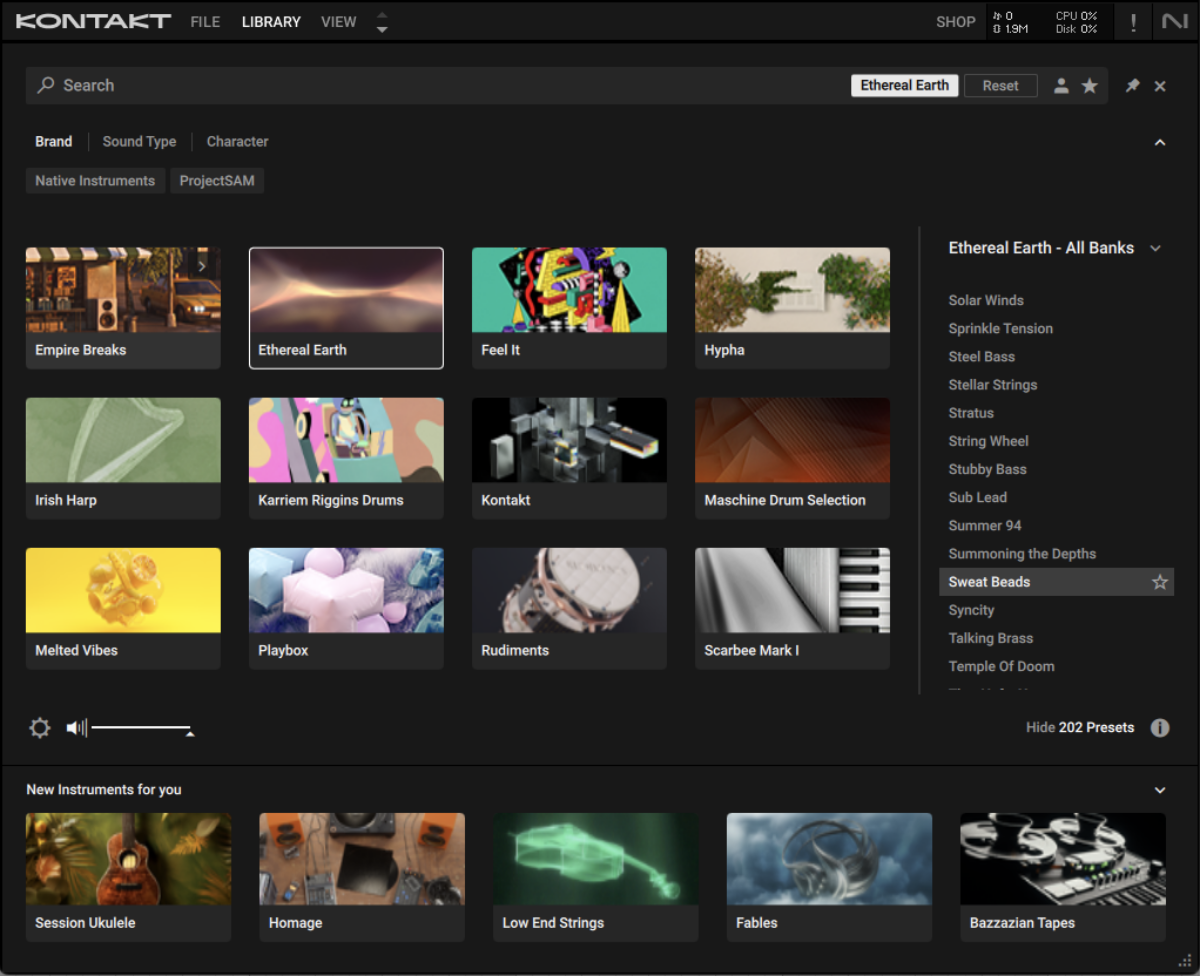Select the Talking Brass preset

click(991, 638)
